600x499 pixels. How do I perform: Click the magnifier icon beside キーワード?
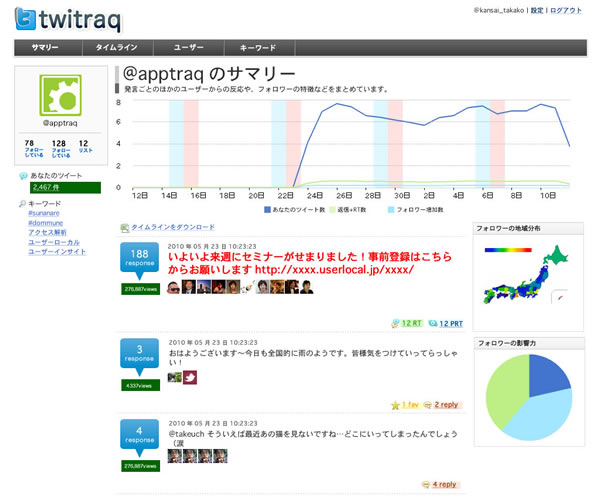pyautogui.click(x=23, y=204)
